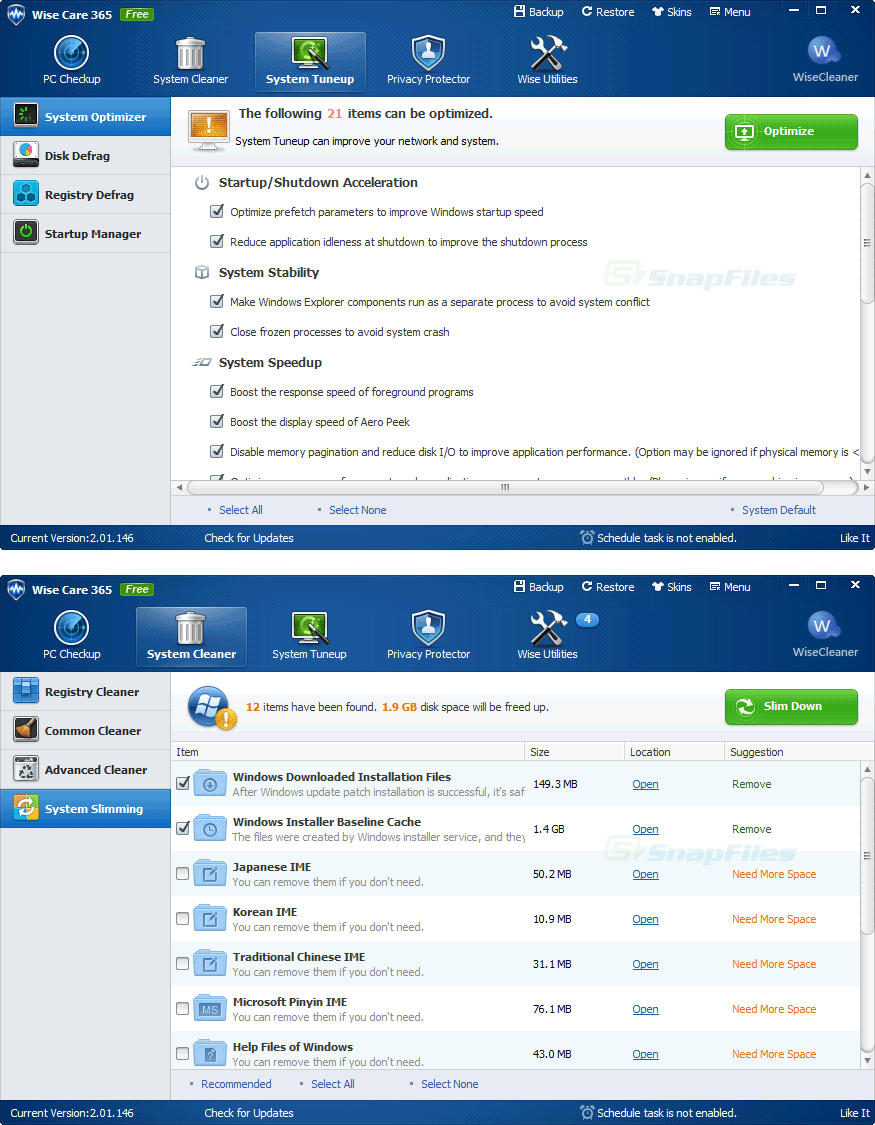The height and width of the screenshot is (1125, 875).
Task: Click the green Optimize button
Action: click(791, 131)
